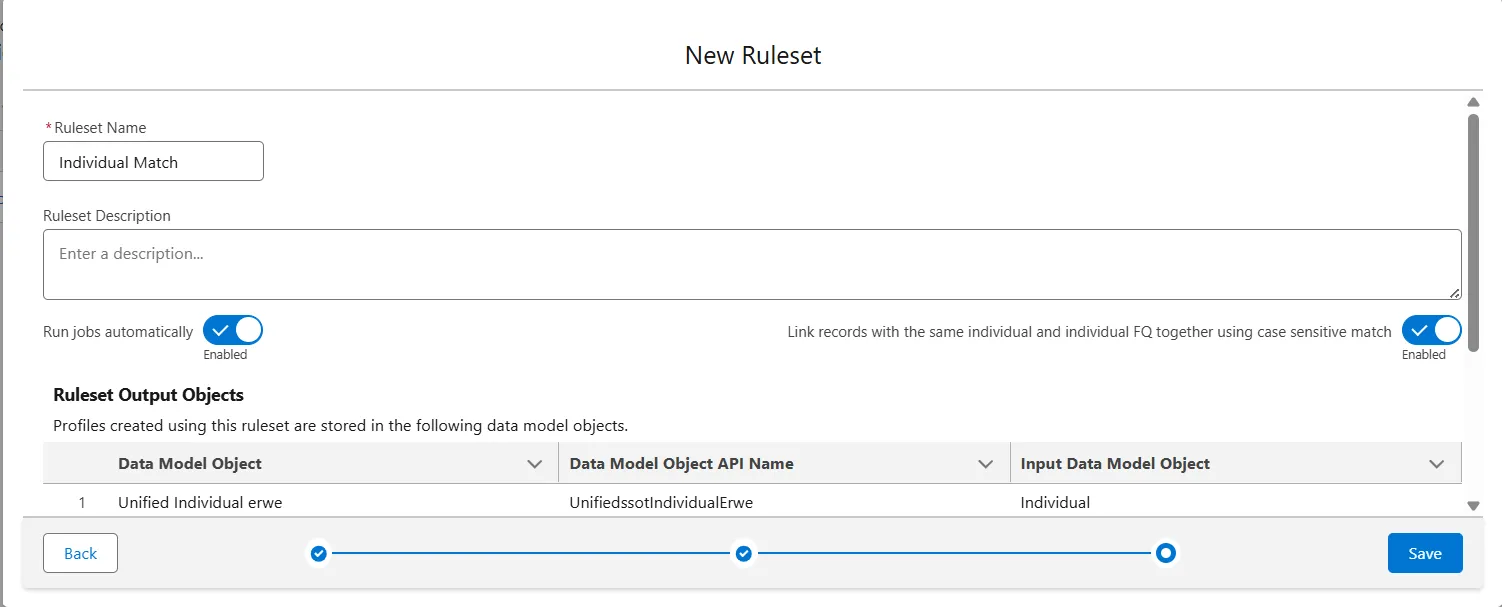The width and height of the screenshot is (1502, 607).
Task: Save the new ruleset
Action: pyautogui.click(x=1424, y=553)
